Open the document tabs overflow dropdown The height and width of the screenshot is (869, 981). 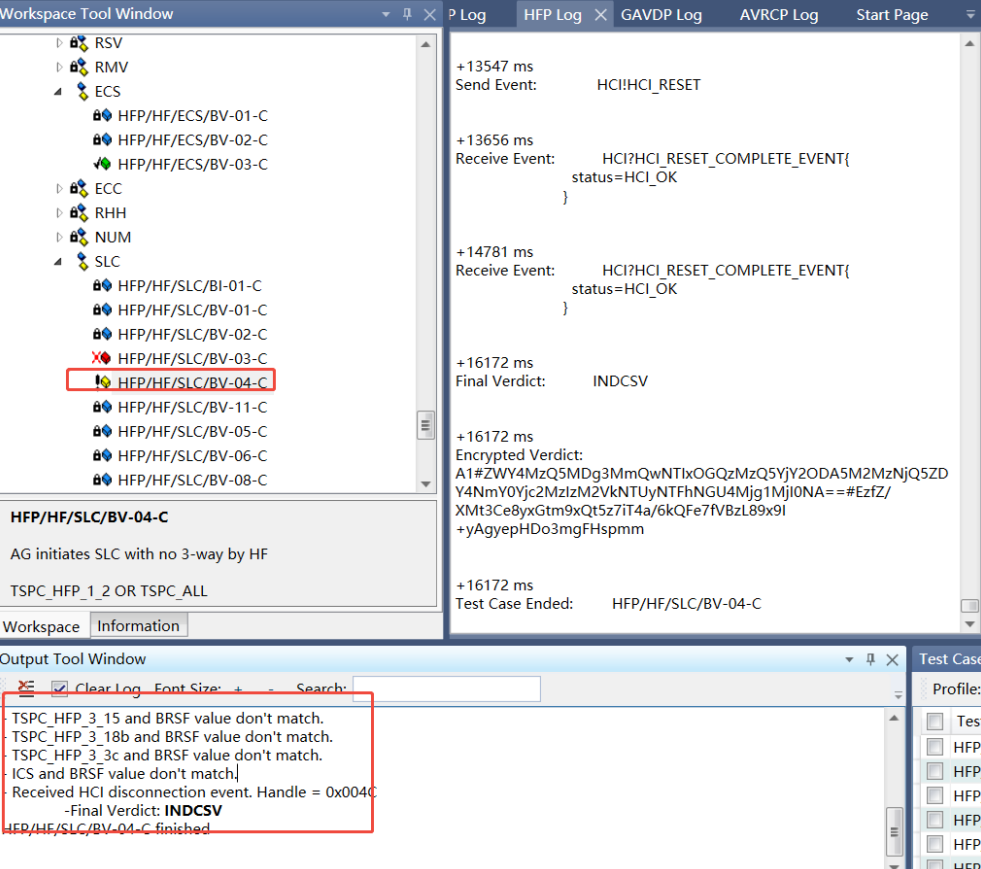tap(971, 14)
